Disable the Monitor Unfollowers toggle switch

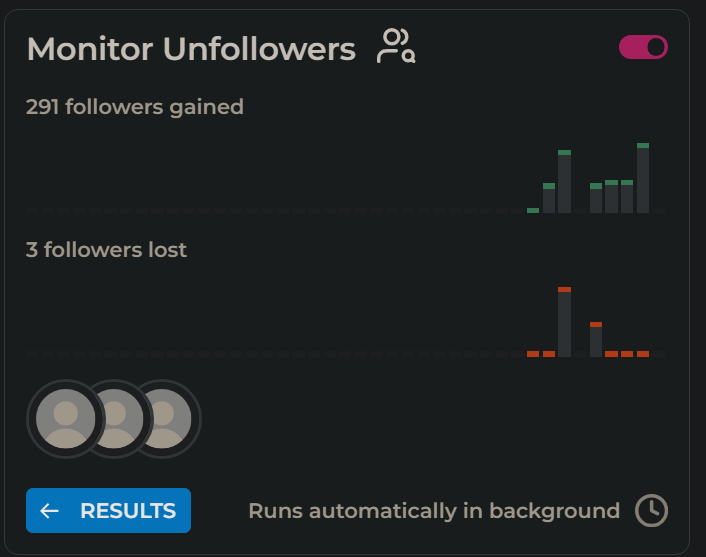pyautogui.click(x=643, y=47)
